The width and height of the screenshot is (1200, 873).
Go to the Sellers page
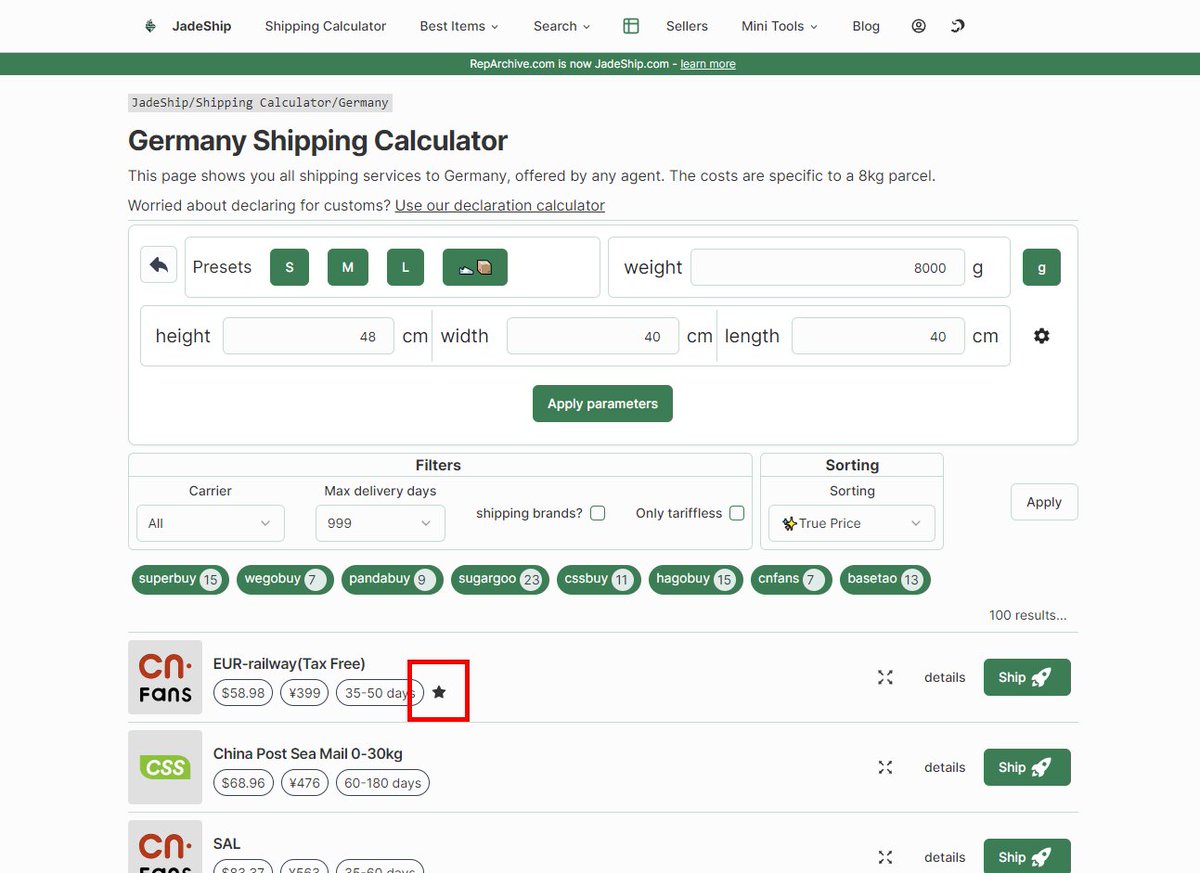687,26
